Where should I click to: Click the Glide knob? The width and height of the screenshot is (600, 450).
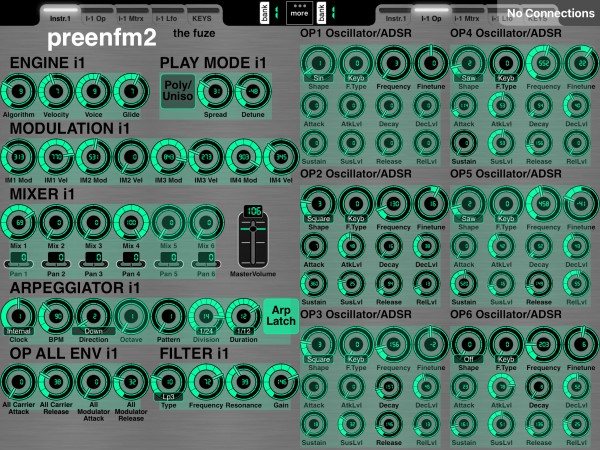pos(131,91)
